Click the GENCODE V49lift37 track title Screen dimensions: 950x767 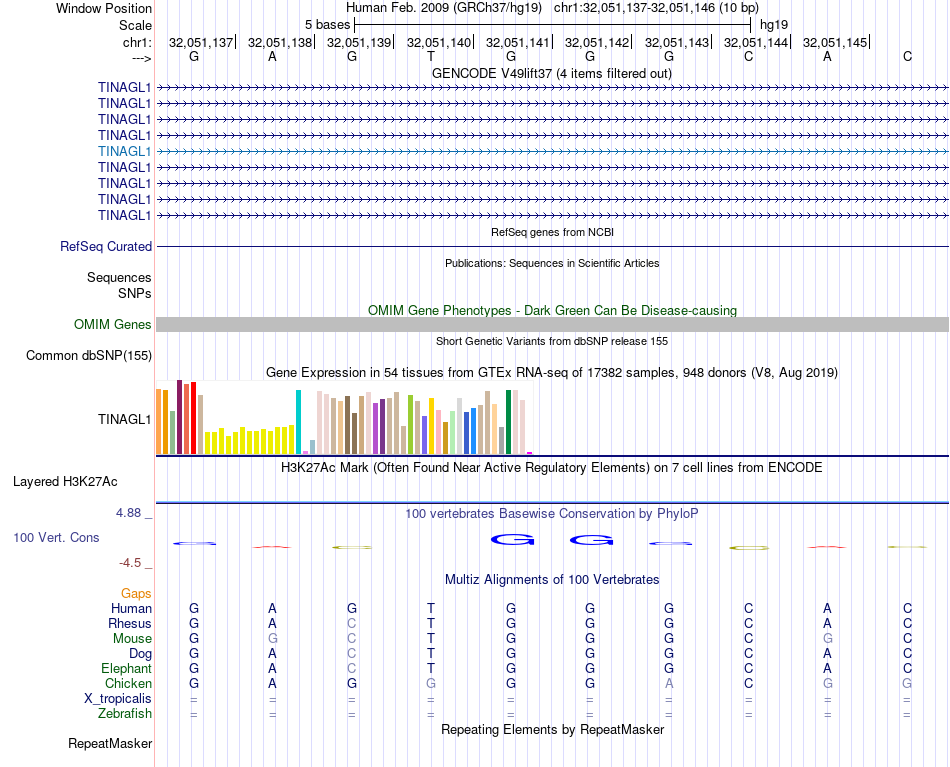click(552, 74)
